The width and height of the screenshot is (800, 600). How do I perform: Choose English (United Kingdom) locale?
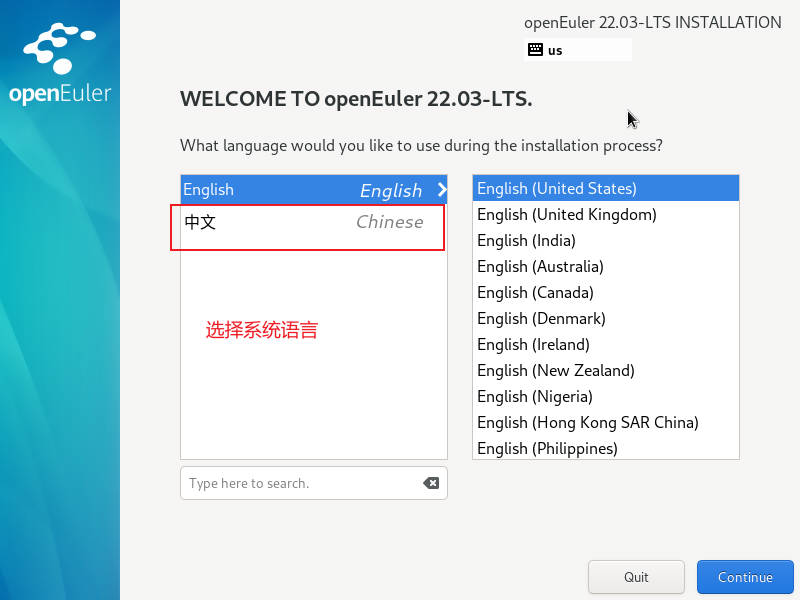[x=606, y=214]
